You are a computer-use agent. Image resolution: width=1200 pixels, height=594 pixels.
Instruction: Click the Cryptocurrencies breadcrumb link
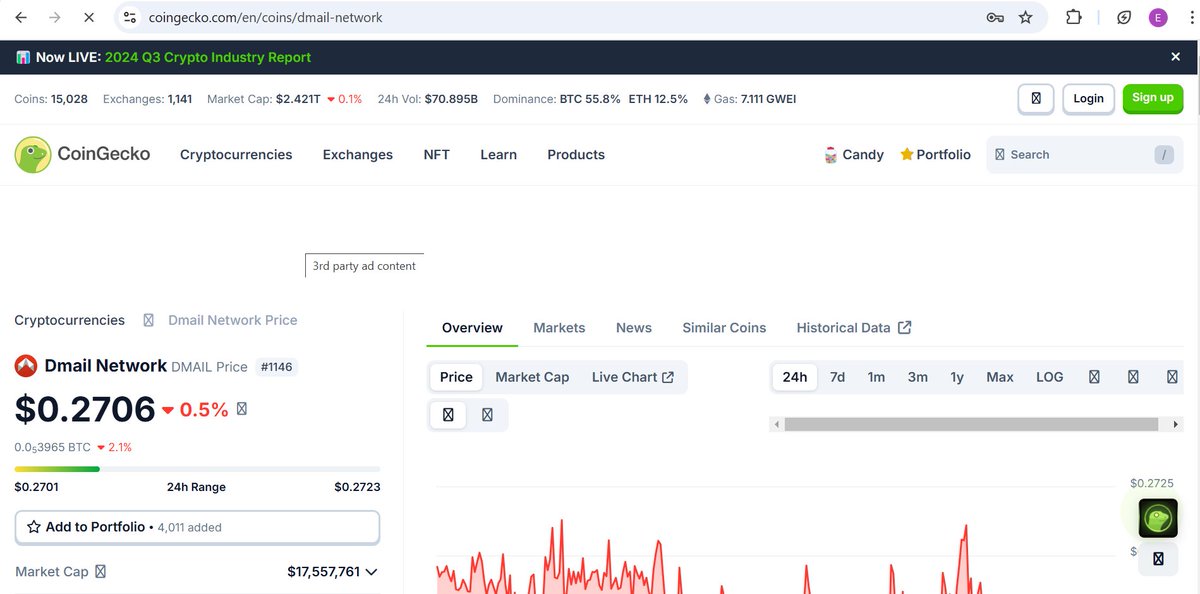point(70,320)
